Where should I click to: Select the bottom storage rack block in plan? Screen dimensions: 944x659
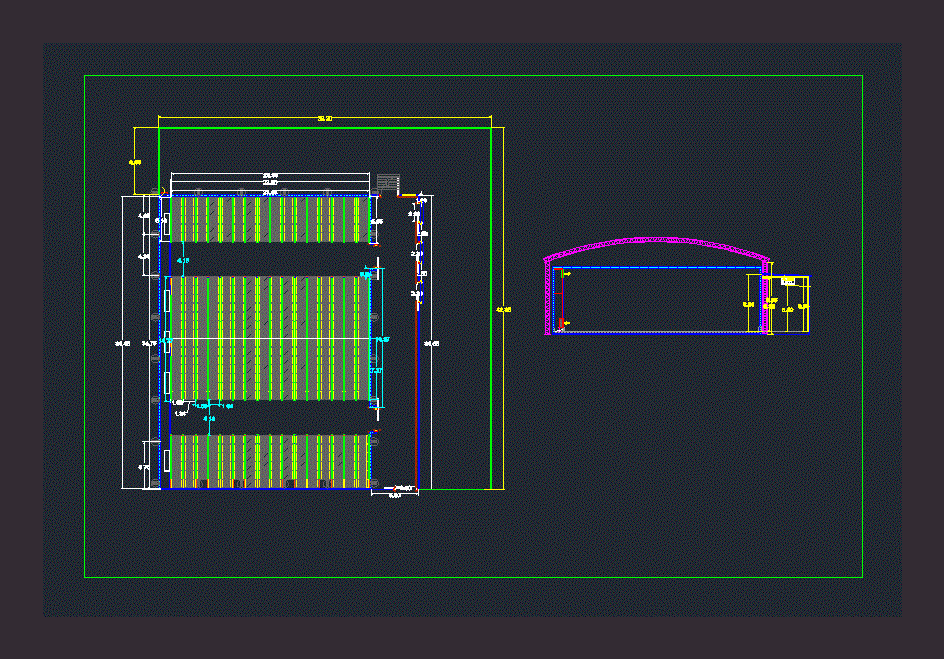(270, 460)
